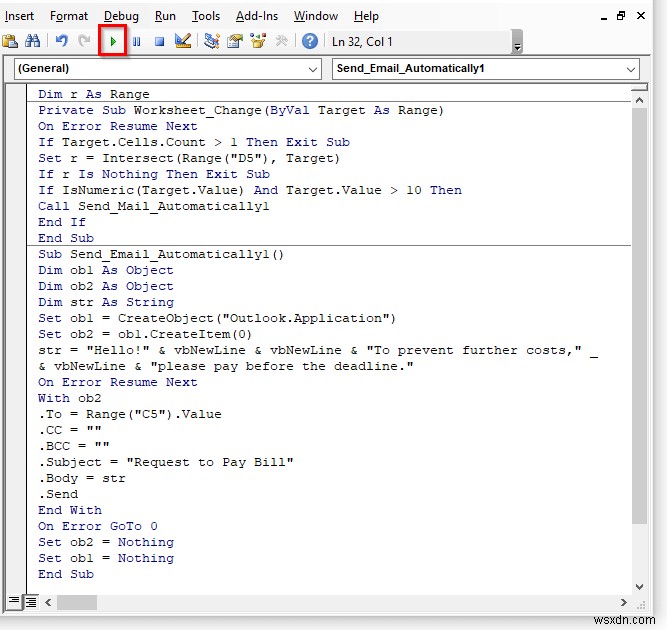Restore down the code window
This screenshot has height=630, width=667.
(621, 16)
